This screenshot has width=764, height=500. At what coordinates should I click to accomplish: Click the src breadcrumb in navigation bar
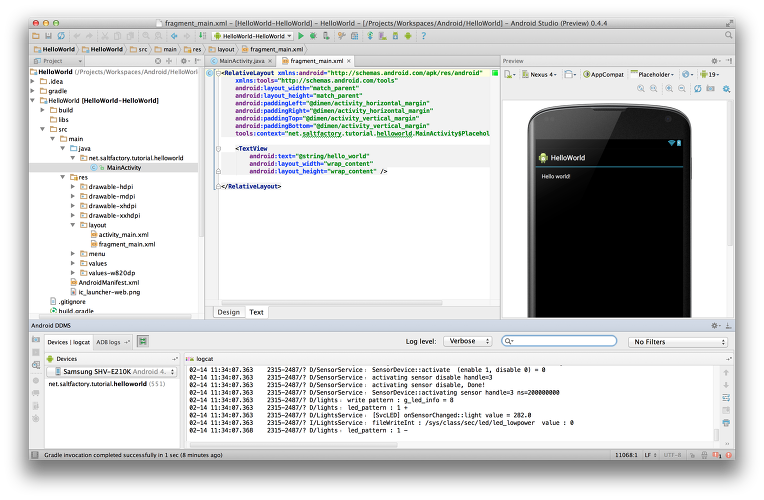[x=138, y=49]
